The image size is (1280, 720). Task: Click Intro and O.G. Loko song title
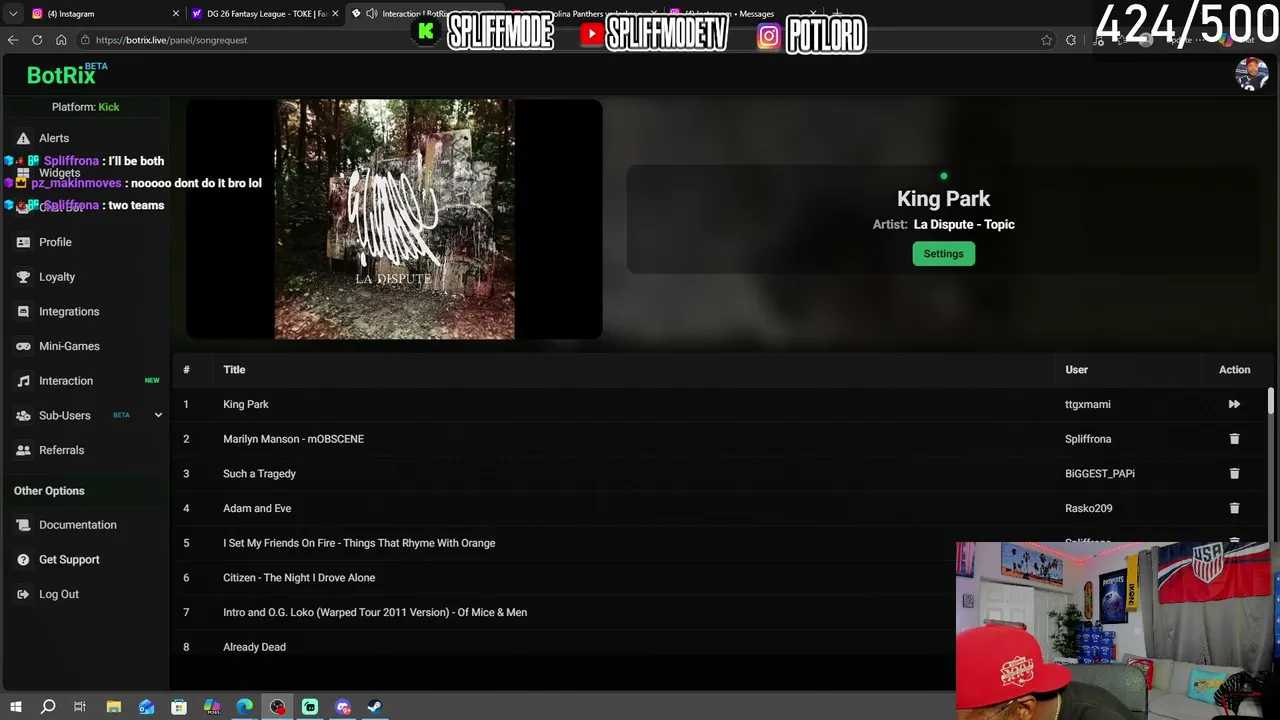click(x=375, y=612)
